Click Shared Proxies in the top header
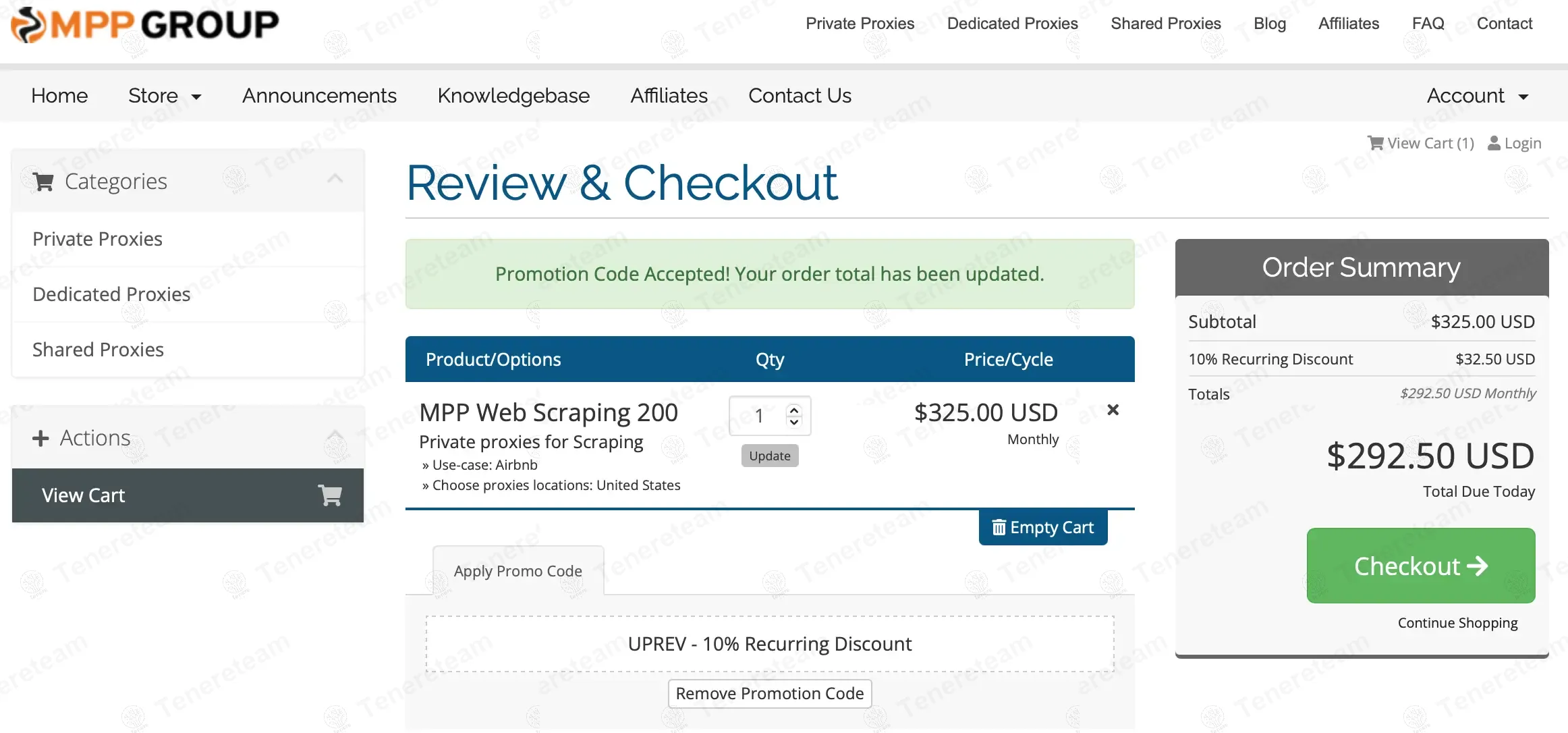The height and width of the screenshot is (733, 1568). click(1165, 24)
